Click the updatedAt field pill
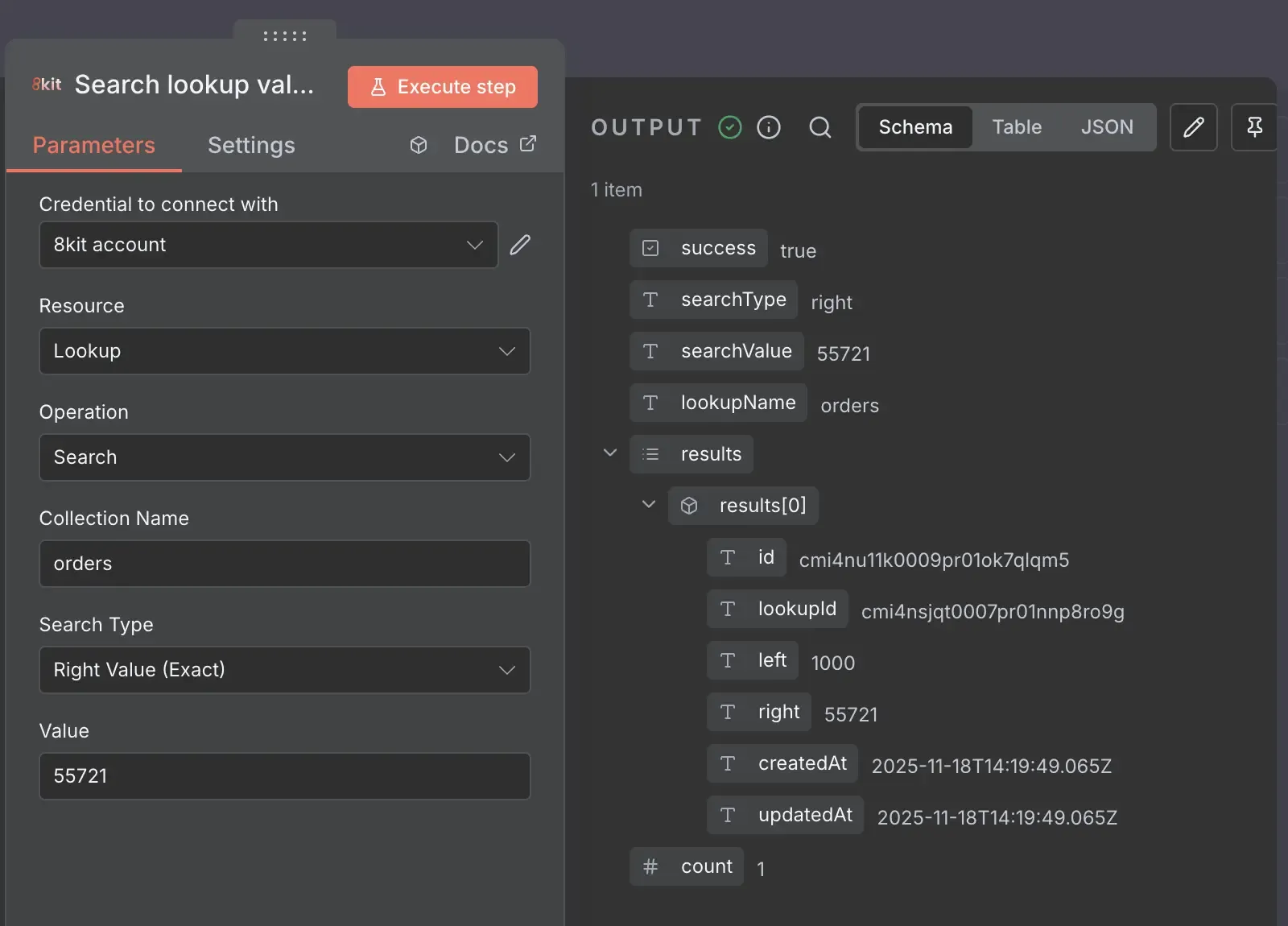 (x=785, y=815)
